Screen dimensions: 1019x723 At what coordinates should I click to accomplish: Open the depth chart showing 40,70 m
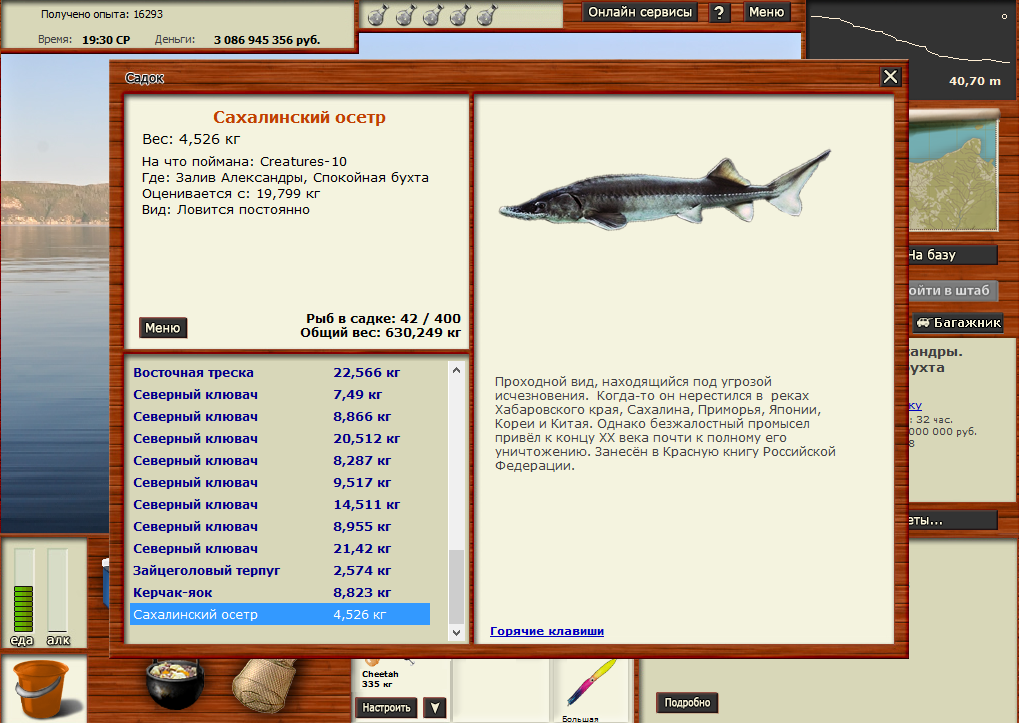[x=910, y=49]
